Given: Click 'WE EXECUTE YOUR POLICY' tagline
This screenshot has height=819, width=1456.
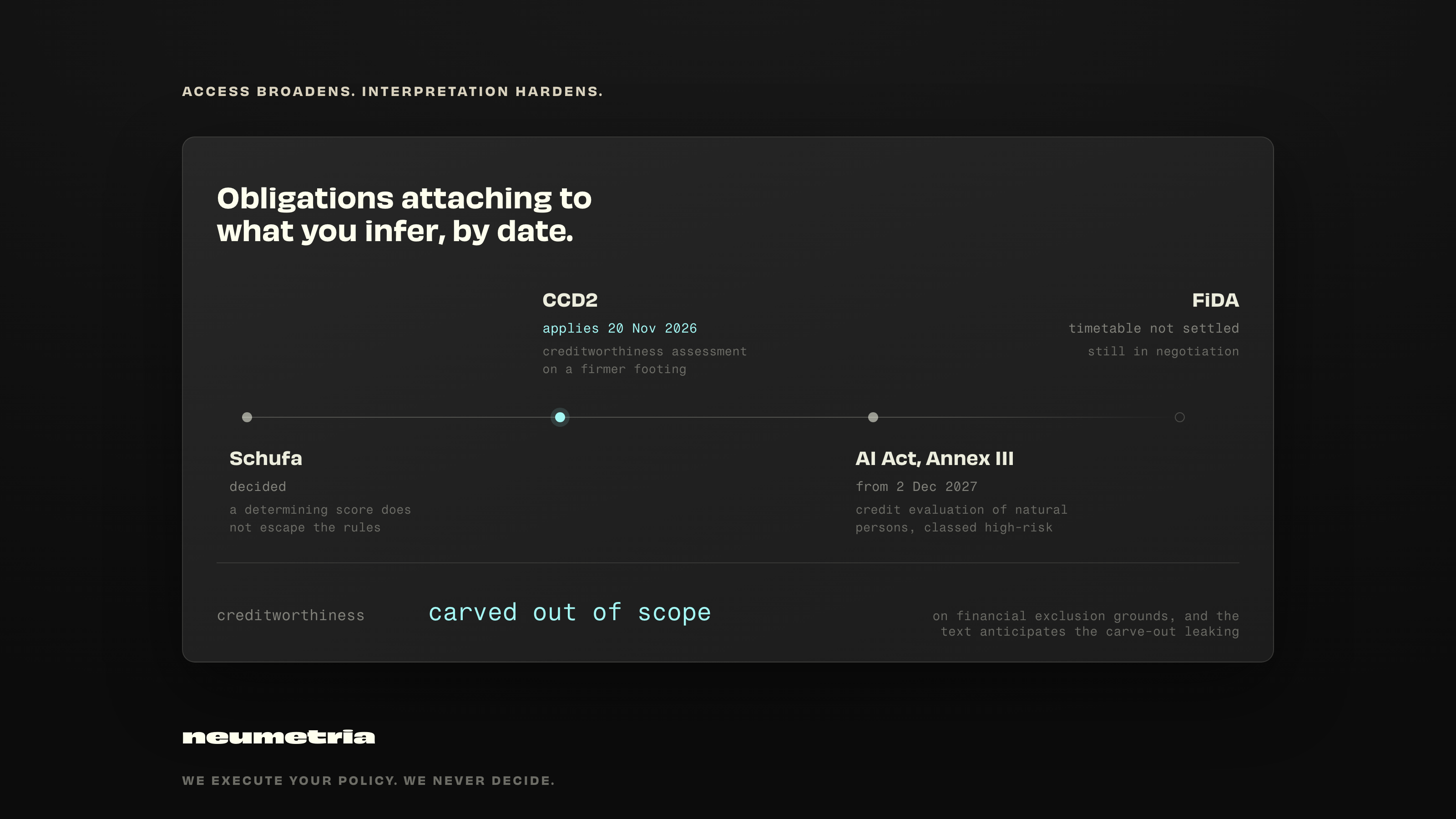Looking at the screenshot, I should (x=368, y=781).
